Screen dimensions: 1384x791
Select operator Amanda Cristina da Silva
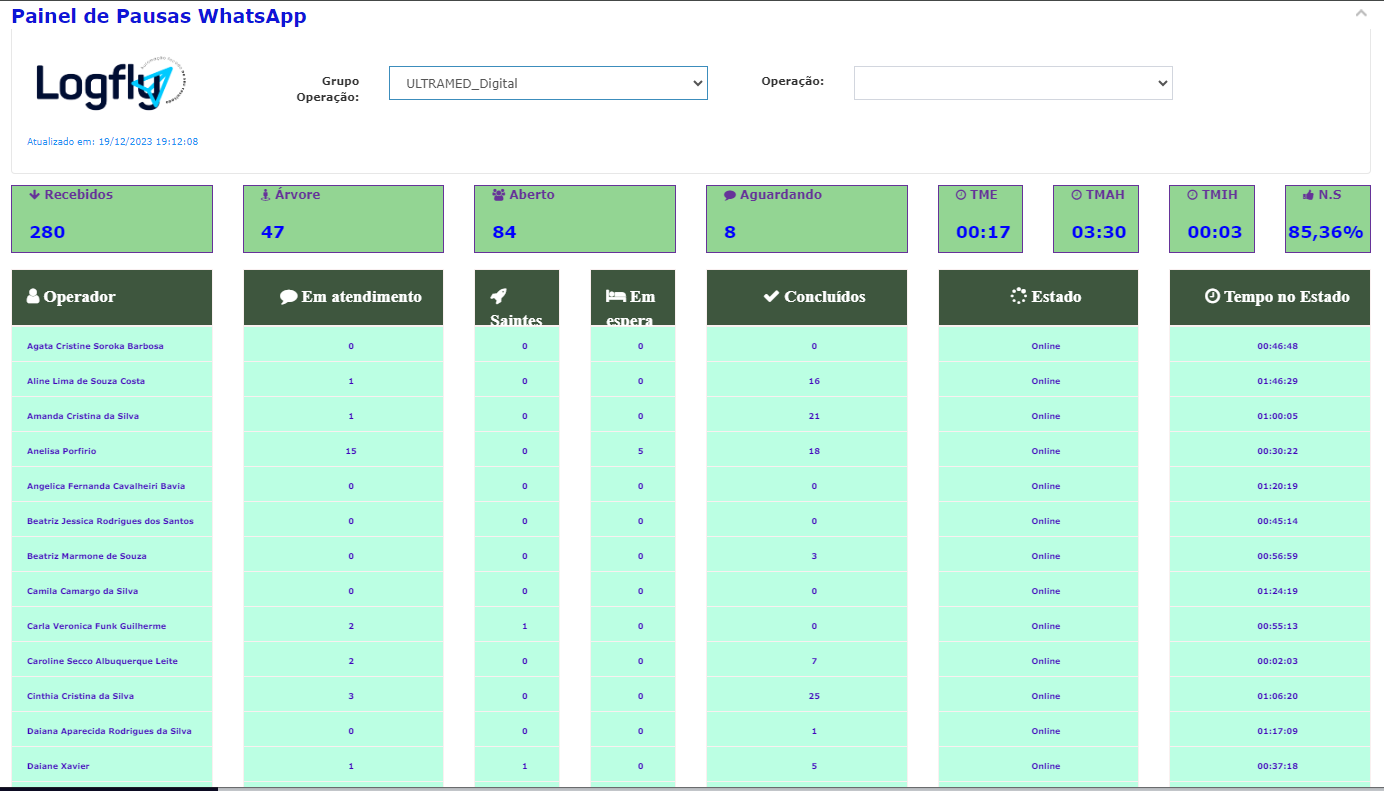pos(83,416)
